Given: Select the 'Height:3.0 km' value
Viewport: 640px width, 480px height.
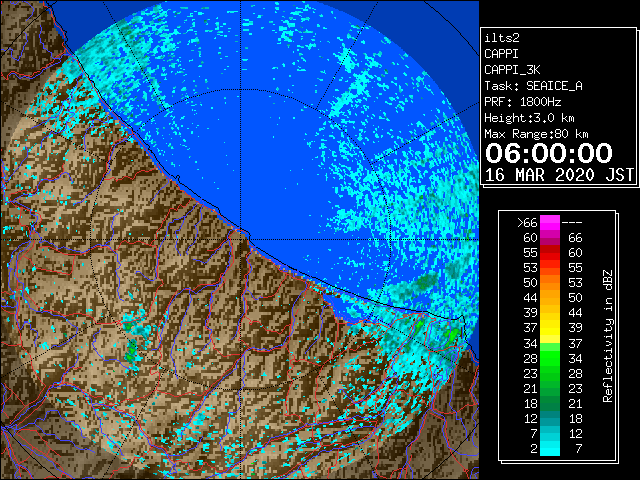Looking at the screenshot, I should [x=529, y=118].
